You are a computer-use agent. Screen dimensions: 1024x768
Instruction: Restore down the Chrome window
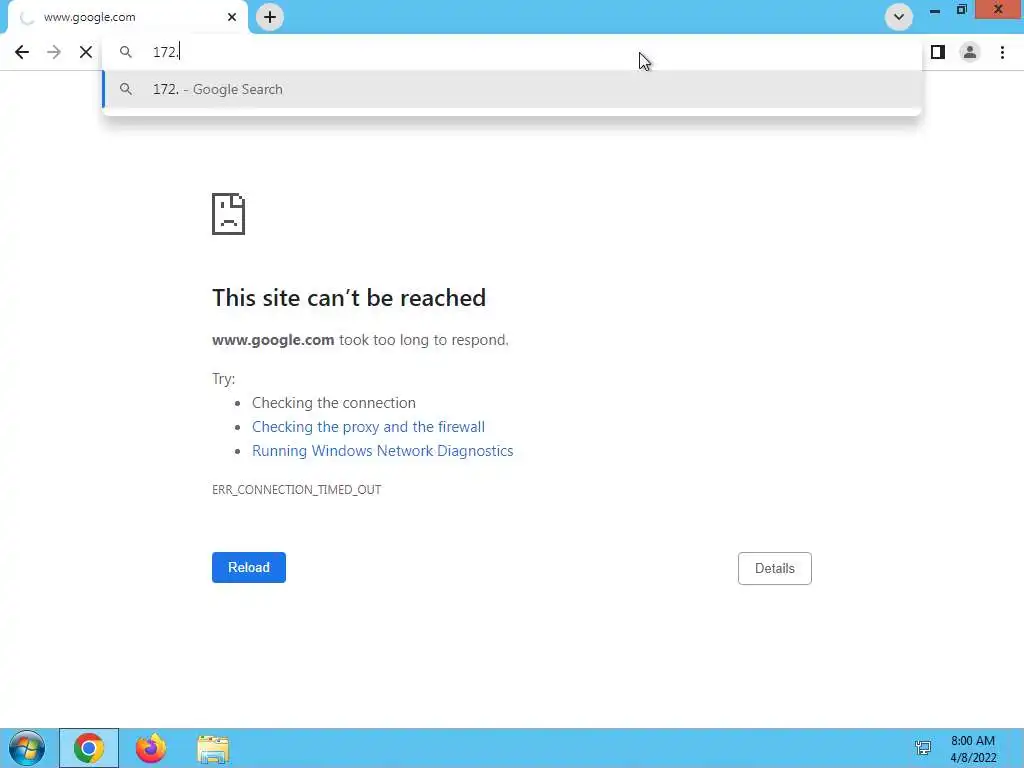click(961, 10)
